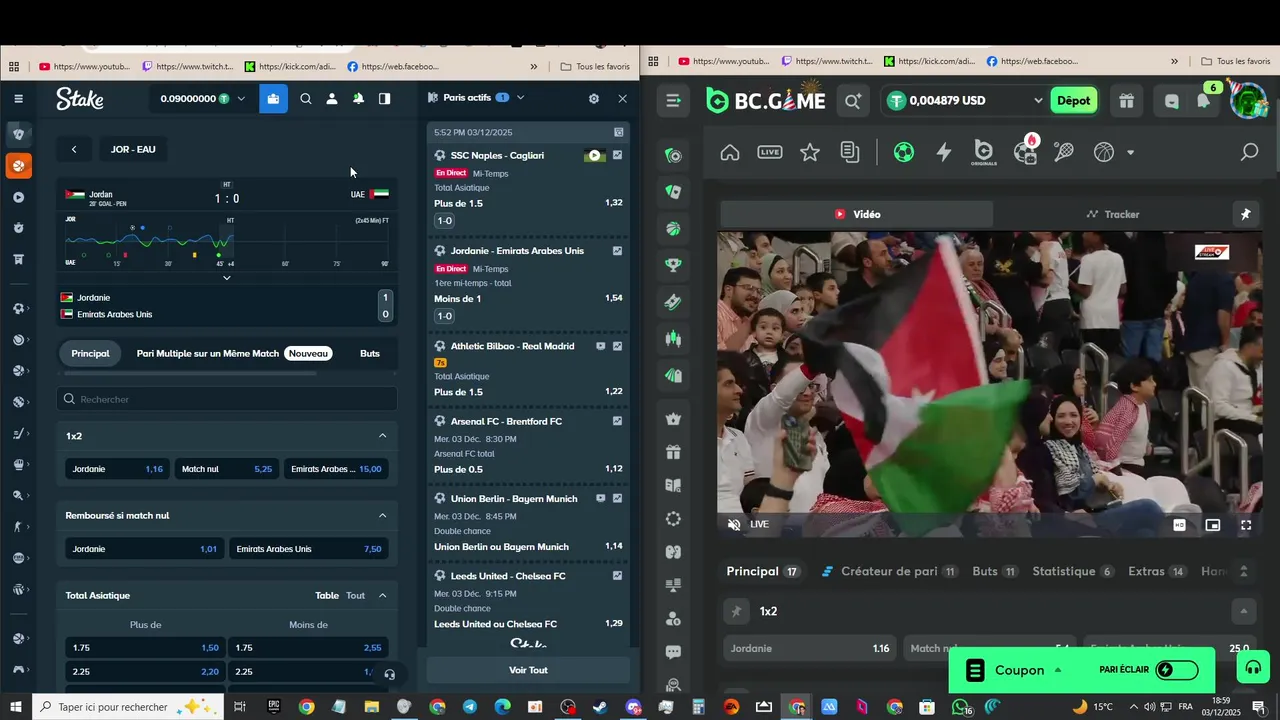The height and width of the screenshot is (720, 1280).
Task: Open BC.Game live support headset button
Action: click(1253, 668)
